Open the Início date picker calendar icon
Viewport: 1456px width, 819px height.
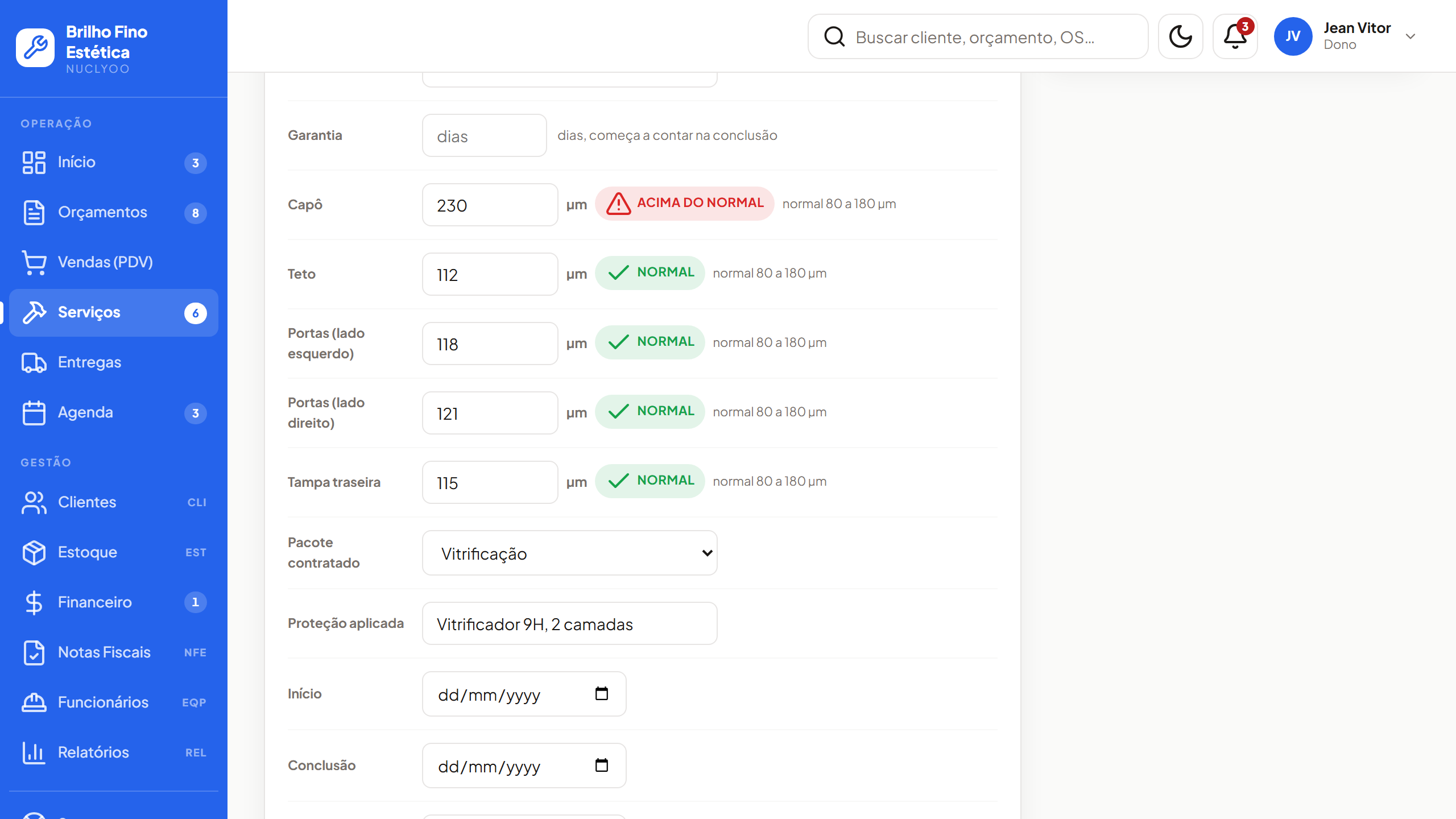click(x=602, y=694)
